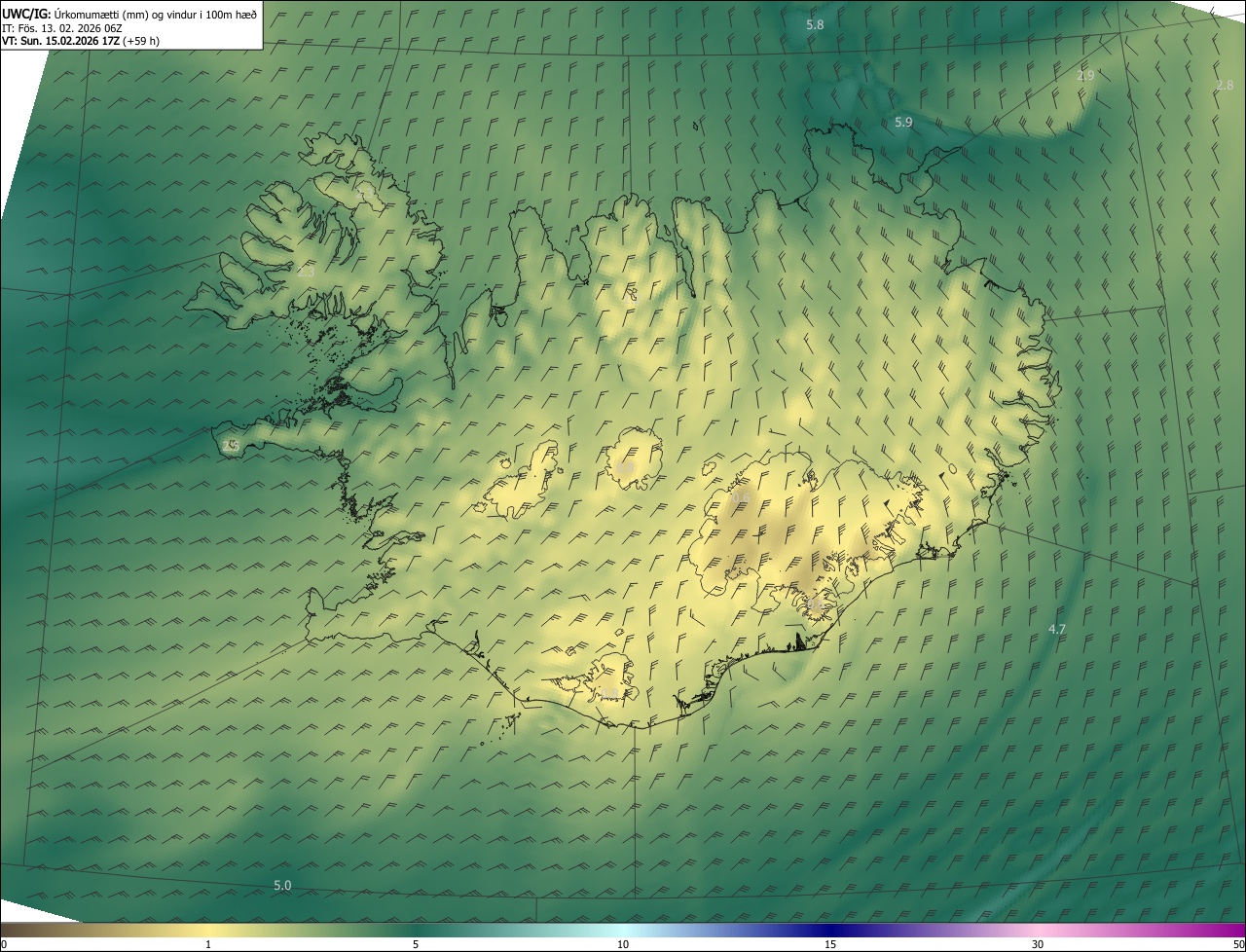Click the '0' tick label on the color scale
This screenshot has height=952, width=1246.
click(x=4, y=944)
